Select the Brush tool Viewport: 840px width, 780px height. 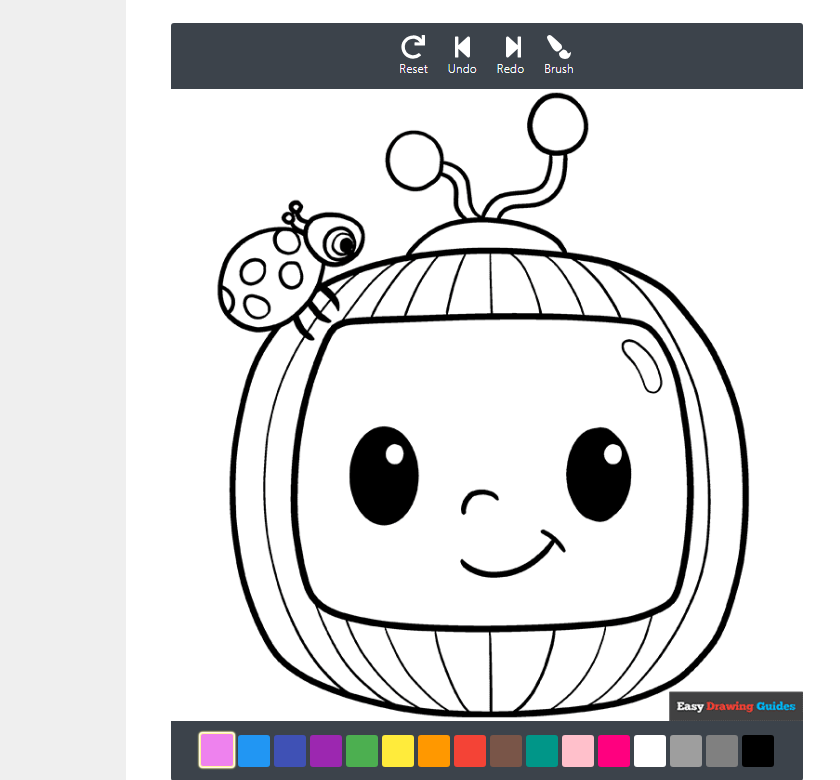tap(558, 54)
